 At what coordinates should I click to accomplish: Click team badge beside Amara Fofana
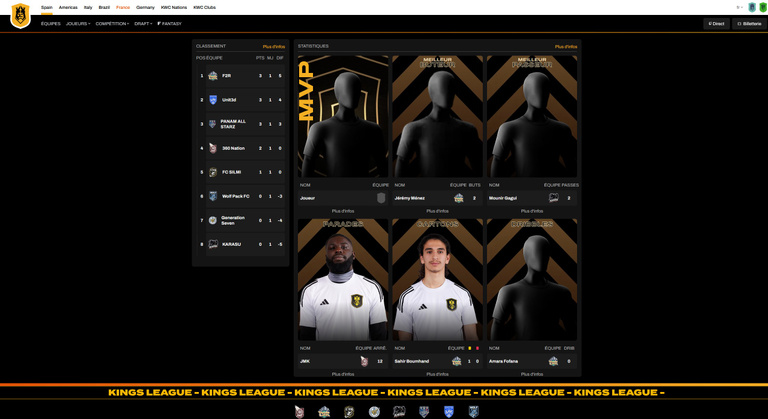click(x=553, y=361)
